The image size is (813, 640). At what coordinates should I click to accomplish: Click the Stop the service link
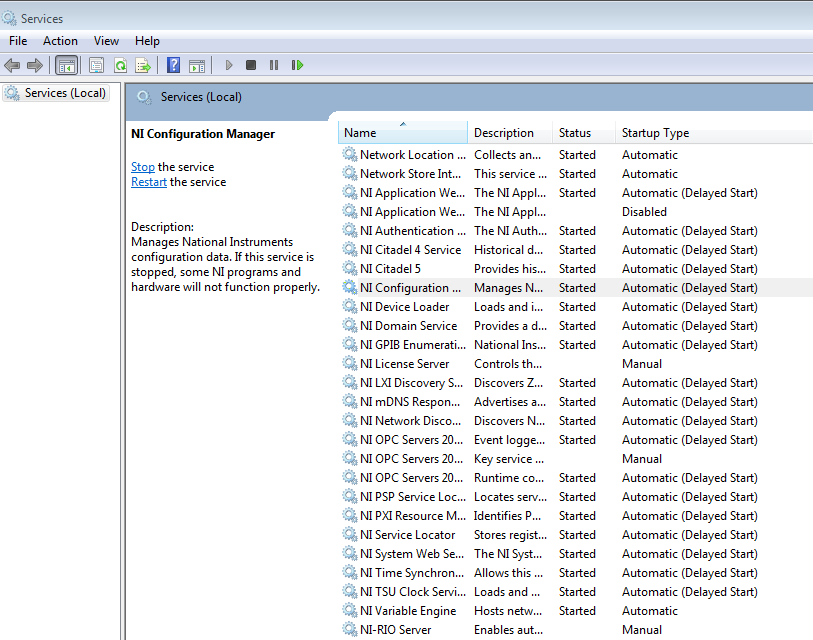click(143, 167)
